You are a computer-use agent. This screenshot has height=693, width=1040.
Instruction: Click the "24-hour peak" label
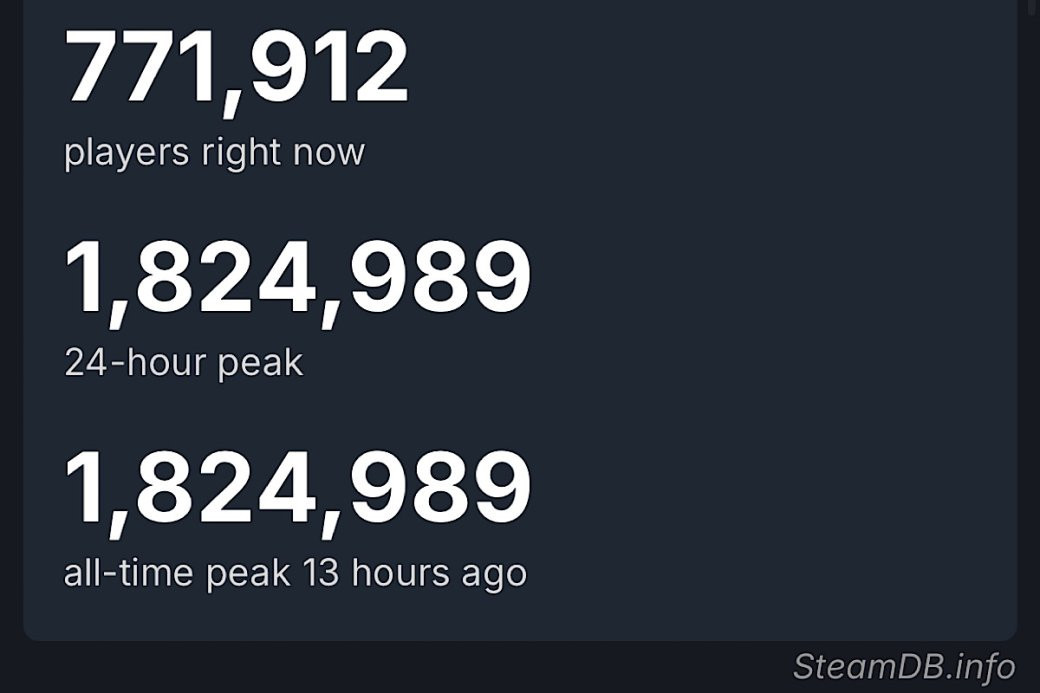pyautogui.click(x=183, y=362)
